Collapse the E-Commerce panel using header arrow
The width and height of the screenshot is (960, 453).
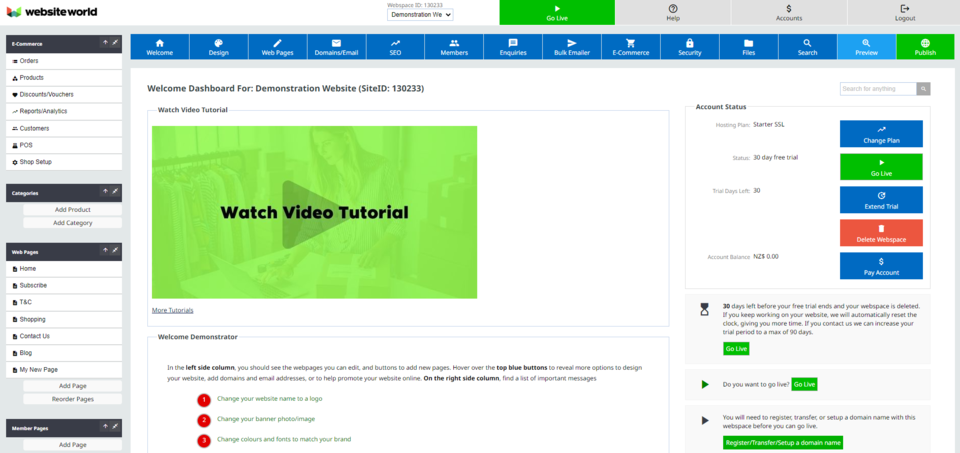pos(105,43)
